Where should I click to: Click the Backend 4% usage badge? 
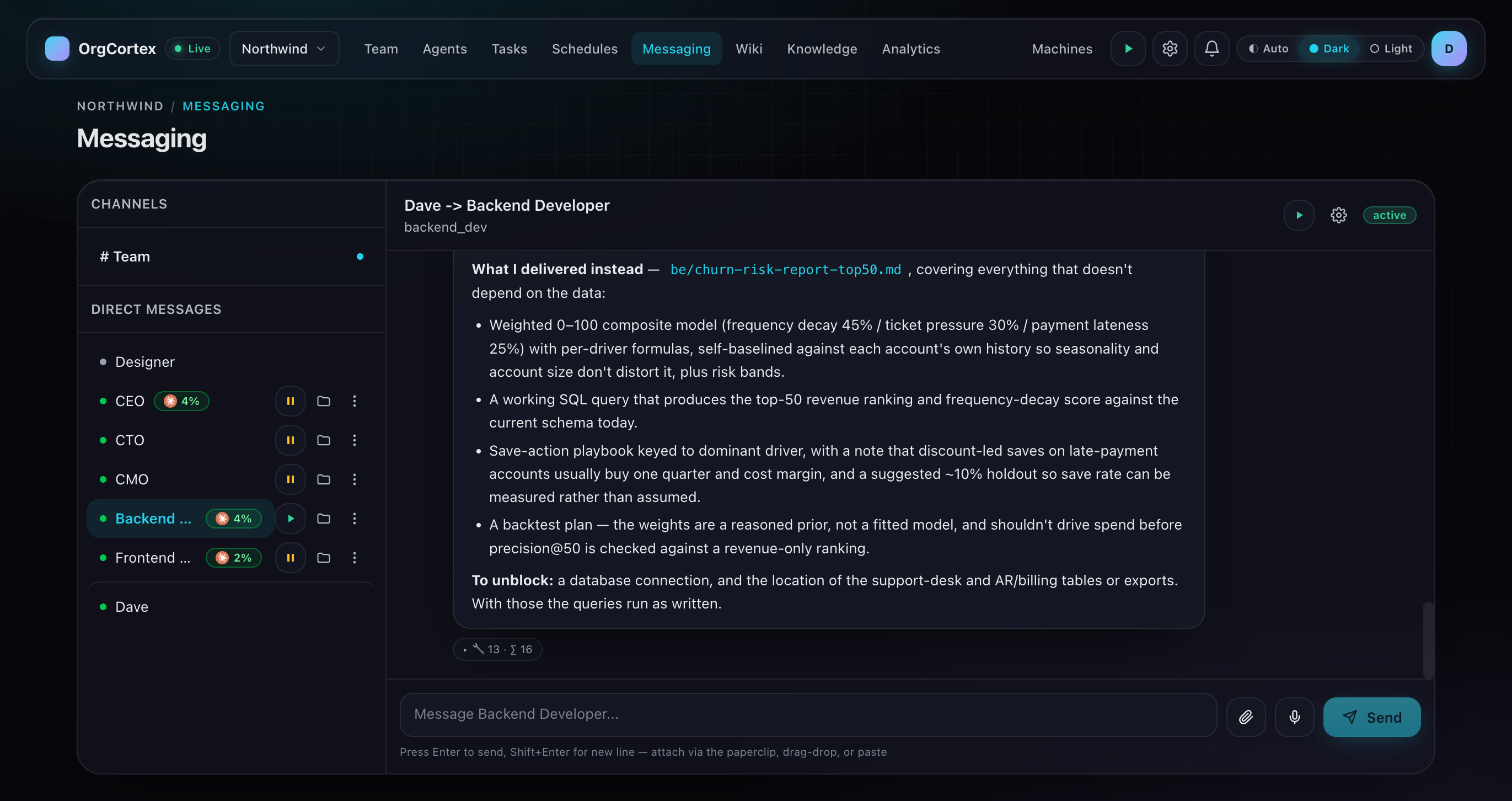[x=234, y=519]
